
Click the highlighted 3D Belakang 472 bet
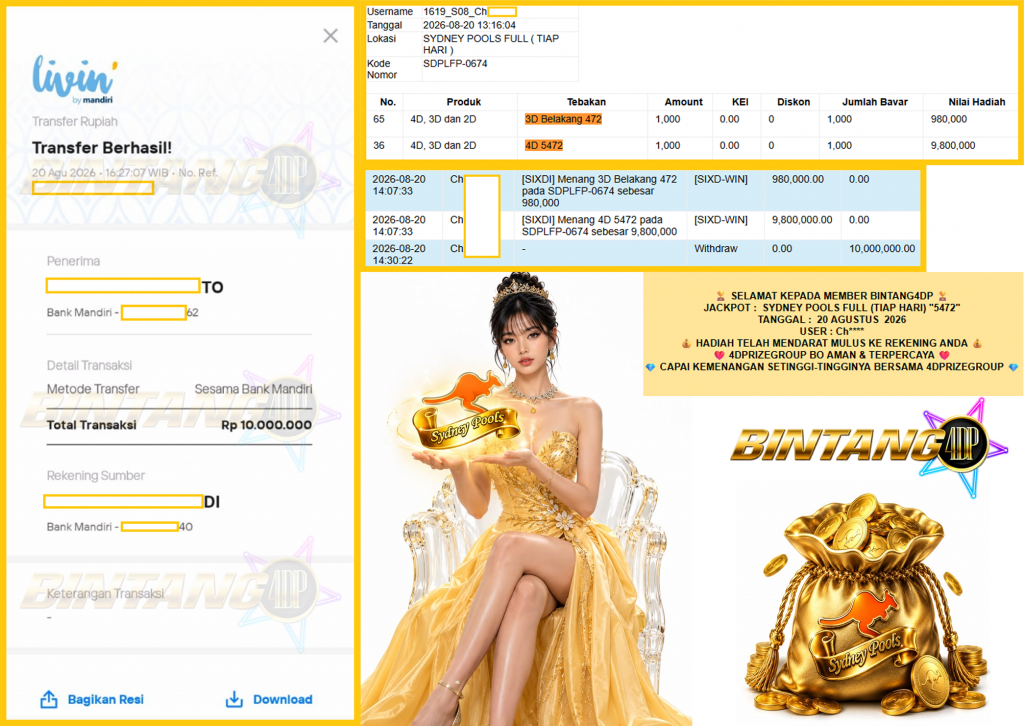click(x=564, y=119)
